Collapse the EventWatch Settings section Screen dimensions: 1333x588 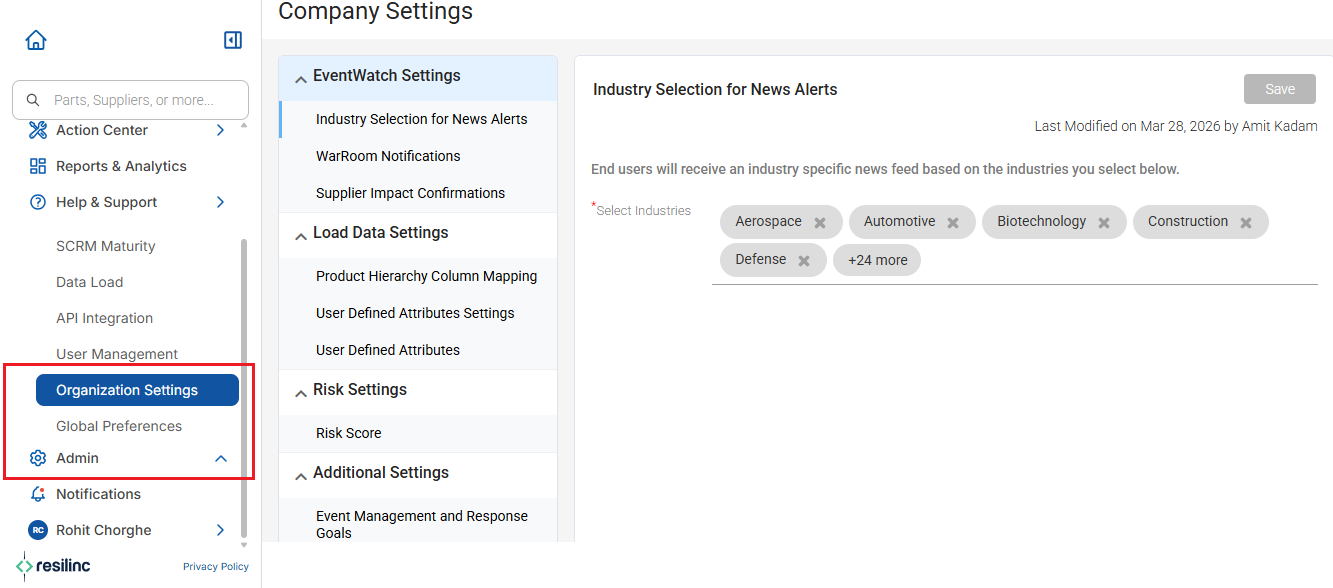pos(301,78)
